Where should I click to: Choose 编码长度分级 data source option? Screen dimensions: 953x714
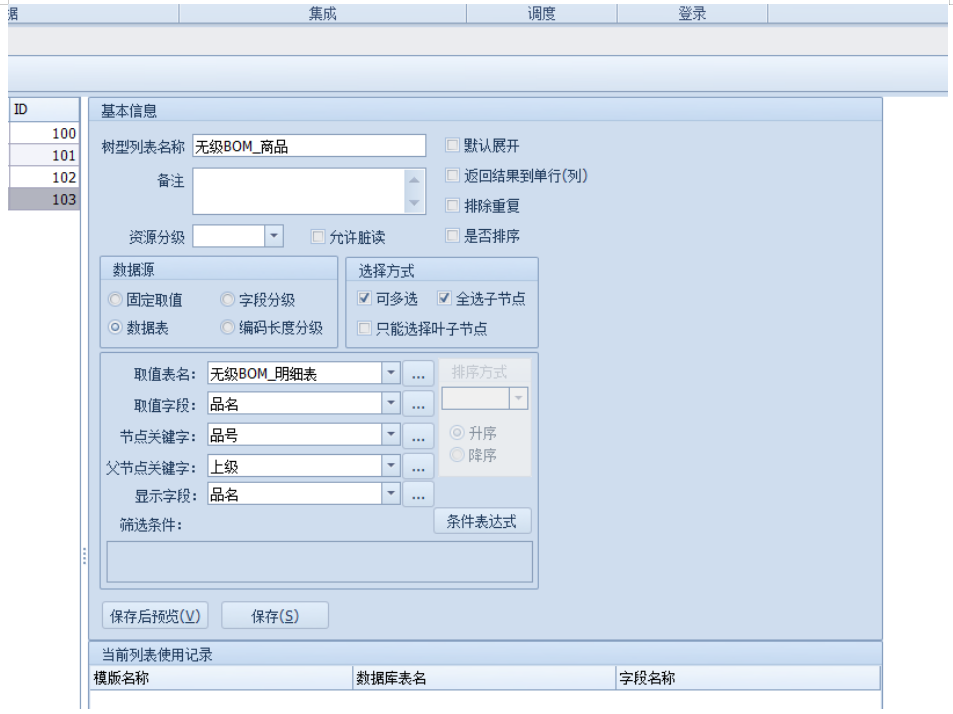pyautogui.click(x=228, y=328)
